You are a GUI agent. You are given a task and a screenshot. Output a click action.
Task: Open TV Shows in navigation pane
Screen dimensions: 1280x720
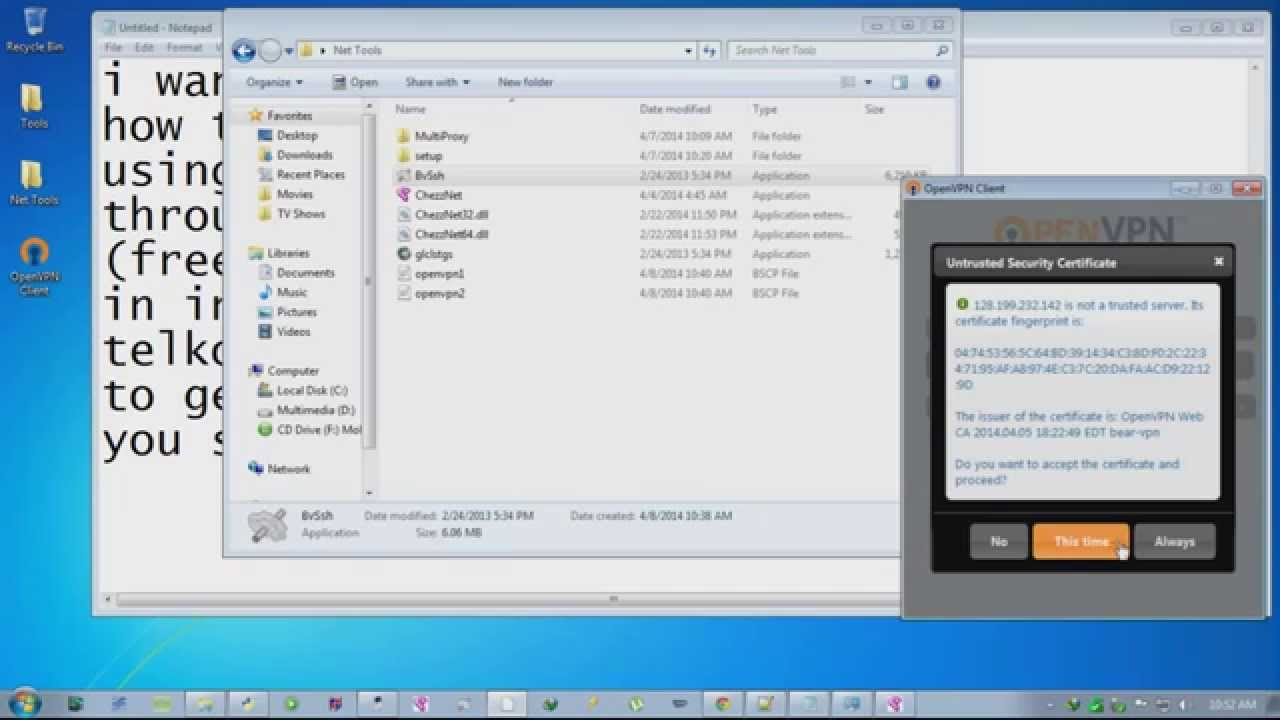[x=301, y=214]
